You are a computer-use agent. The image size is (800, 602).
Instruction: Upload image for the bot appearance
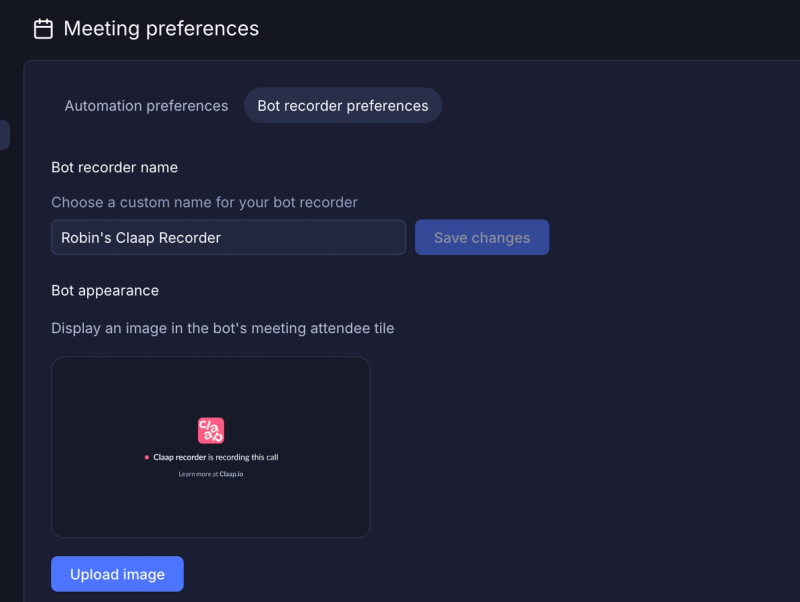pyautogui.click(x=117, y=574)
